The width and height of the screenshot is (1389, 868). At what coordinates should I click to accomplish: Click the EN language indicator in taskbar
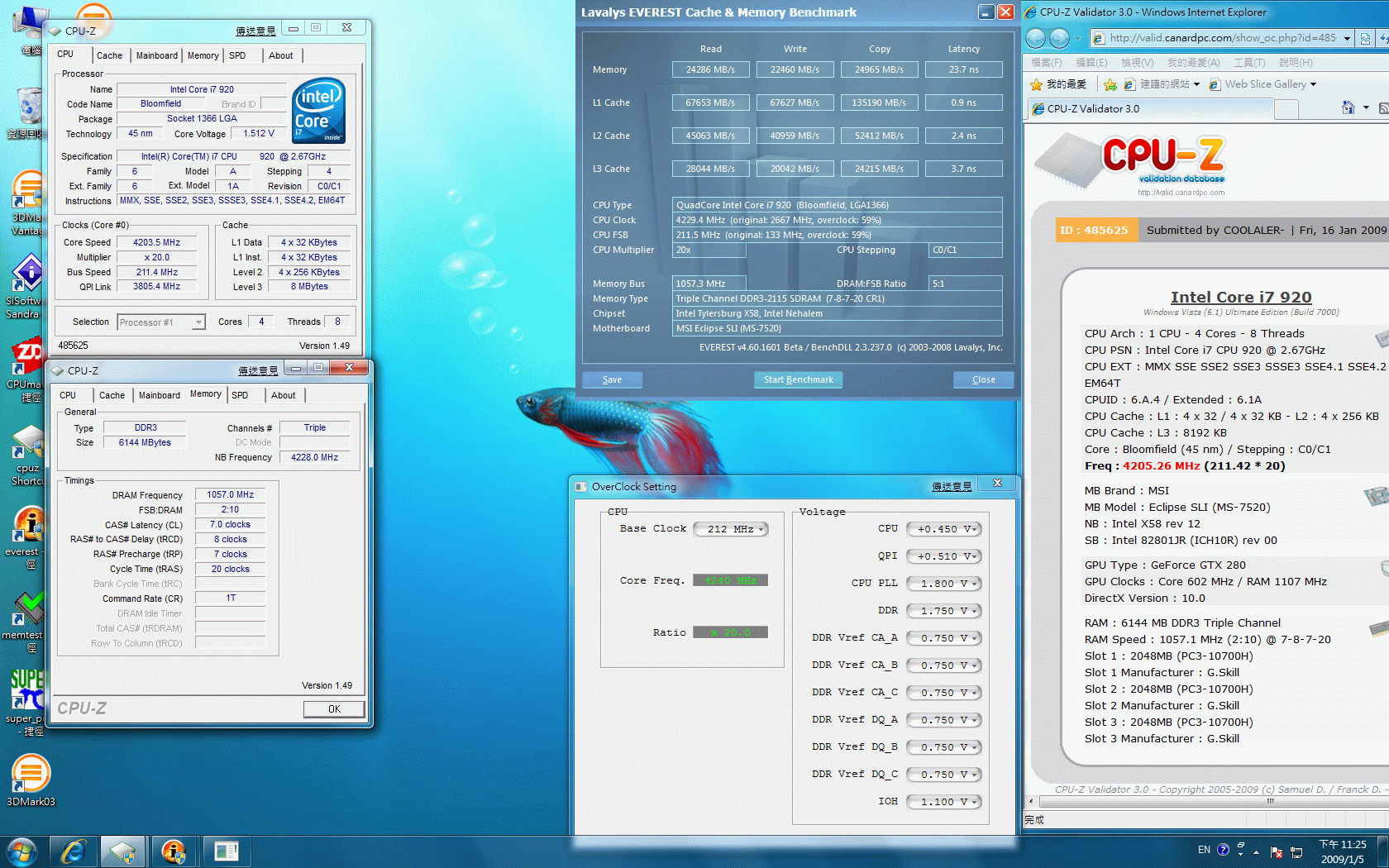[1204, 850]
